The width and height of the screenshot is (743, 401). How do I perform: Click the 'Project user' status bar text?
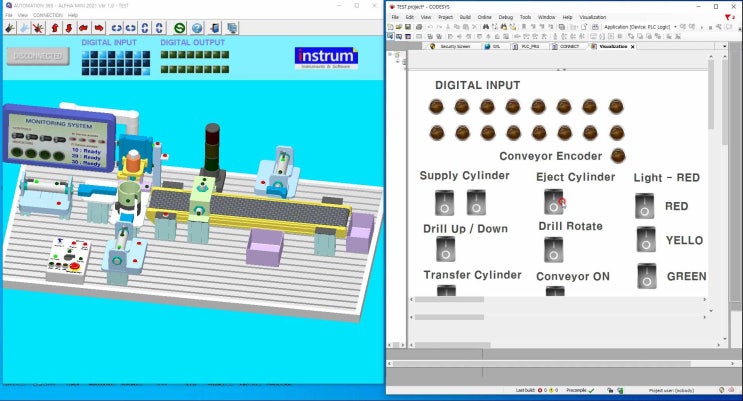tap(671, 390)
